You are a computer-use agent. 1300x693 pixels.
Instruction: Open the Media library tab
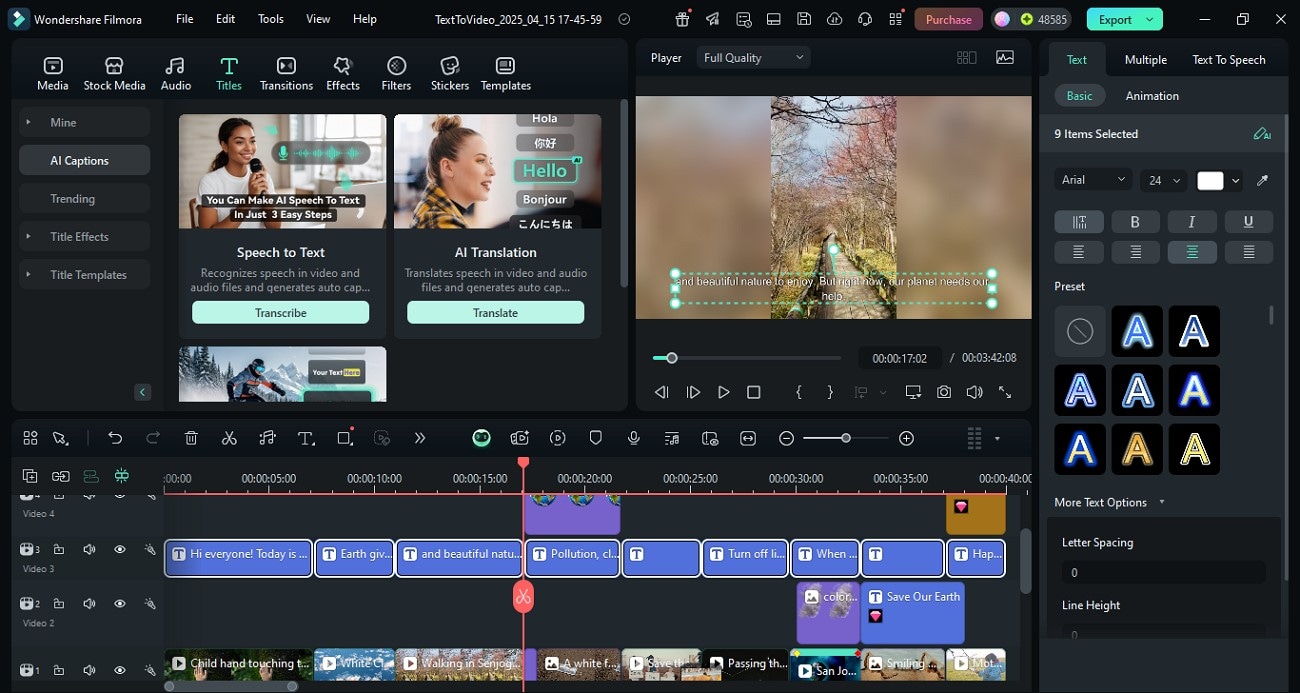click(53, 74)
